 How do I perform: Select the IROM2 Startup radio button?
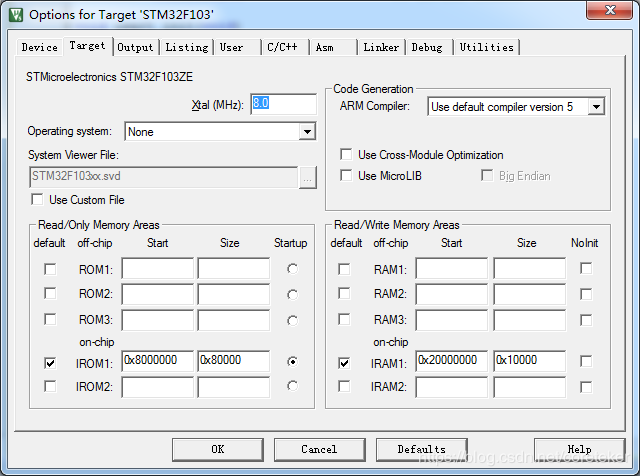pyautogui.click(x=292, y=386)
